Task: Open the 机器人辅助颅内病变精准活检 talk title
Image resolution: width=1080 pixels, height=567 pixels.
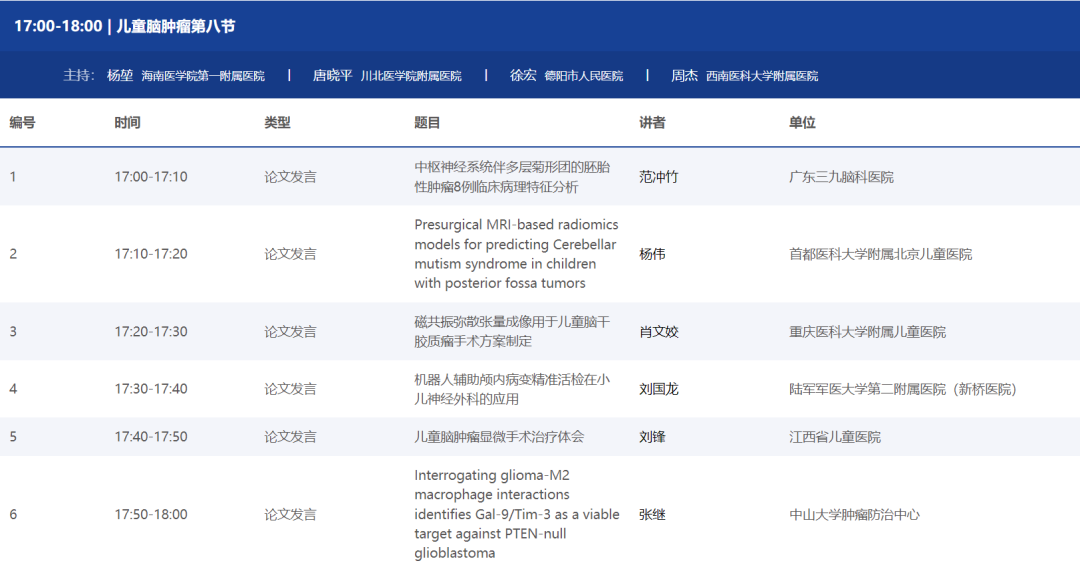Action: [x=512, y=389]
